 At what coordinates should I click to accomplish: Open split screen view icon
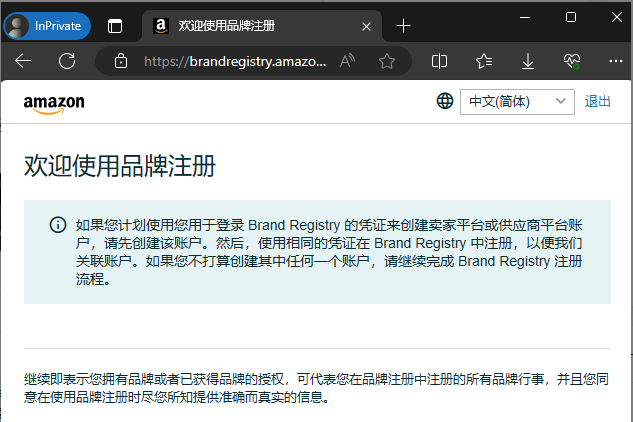point(439,61)
